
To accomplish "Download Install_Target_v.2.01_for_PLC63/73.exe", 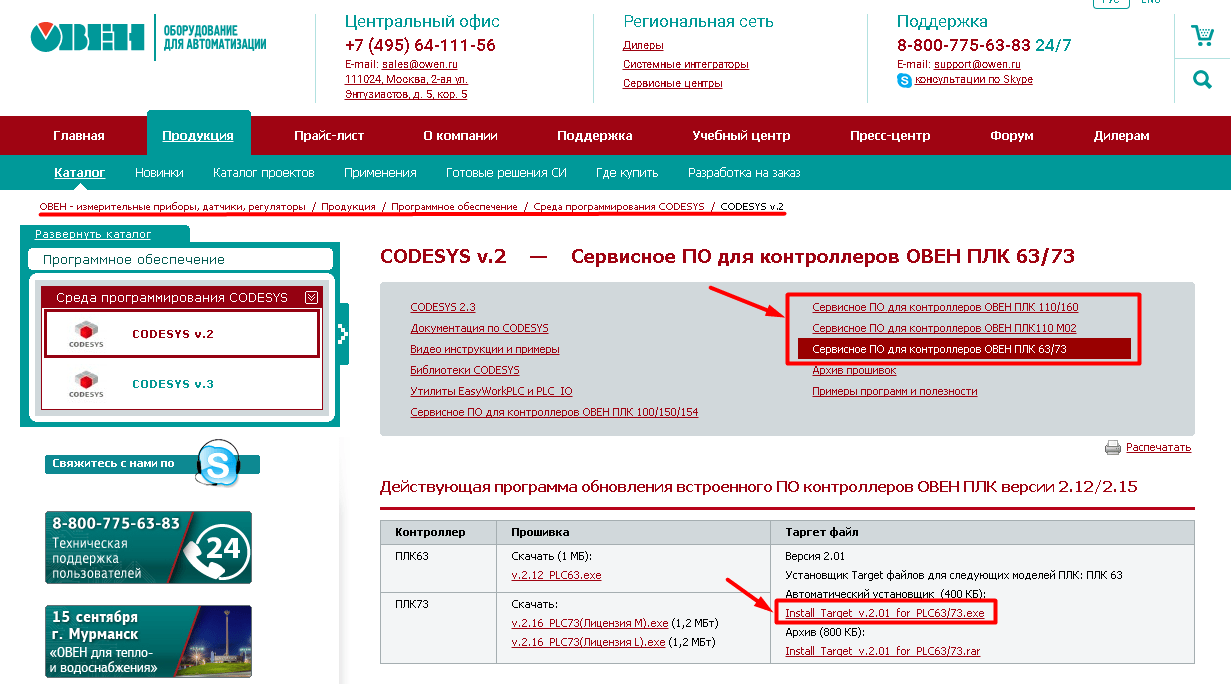I will [885, 613].
